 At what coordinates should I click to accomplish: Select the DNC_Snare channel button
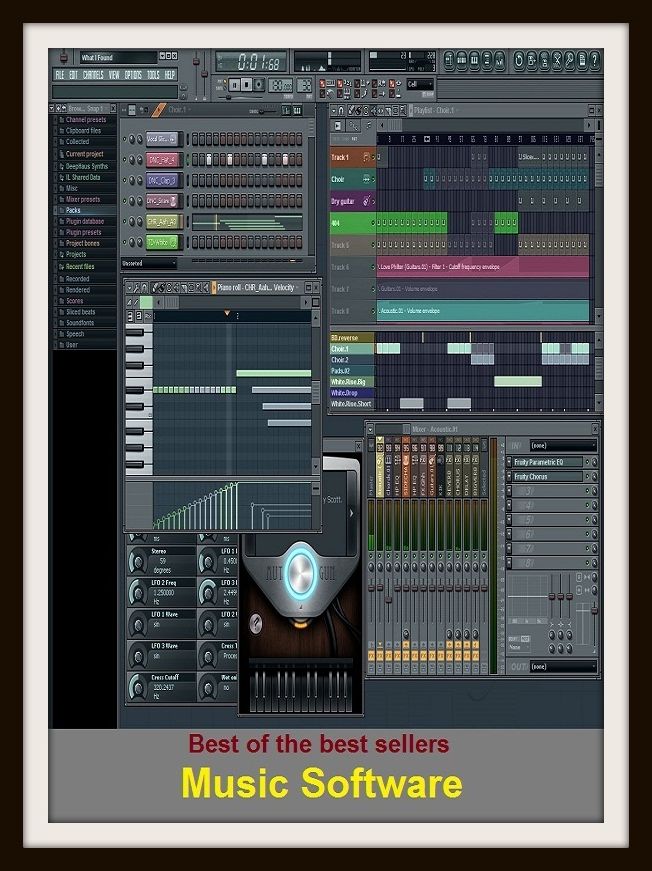[162, 201]
